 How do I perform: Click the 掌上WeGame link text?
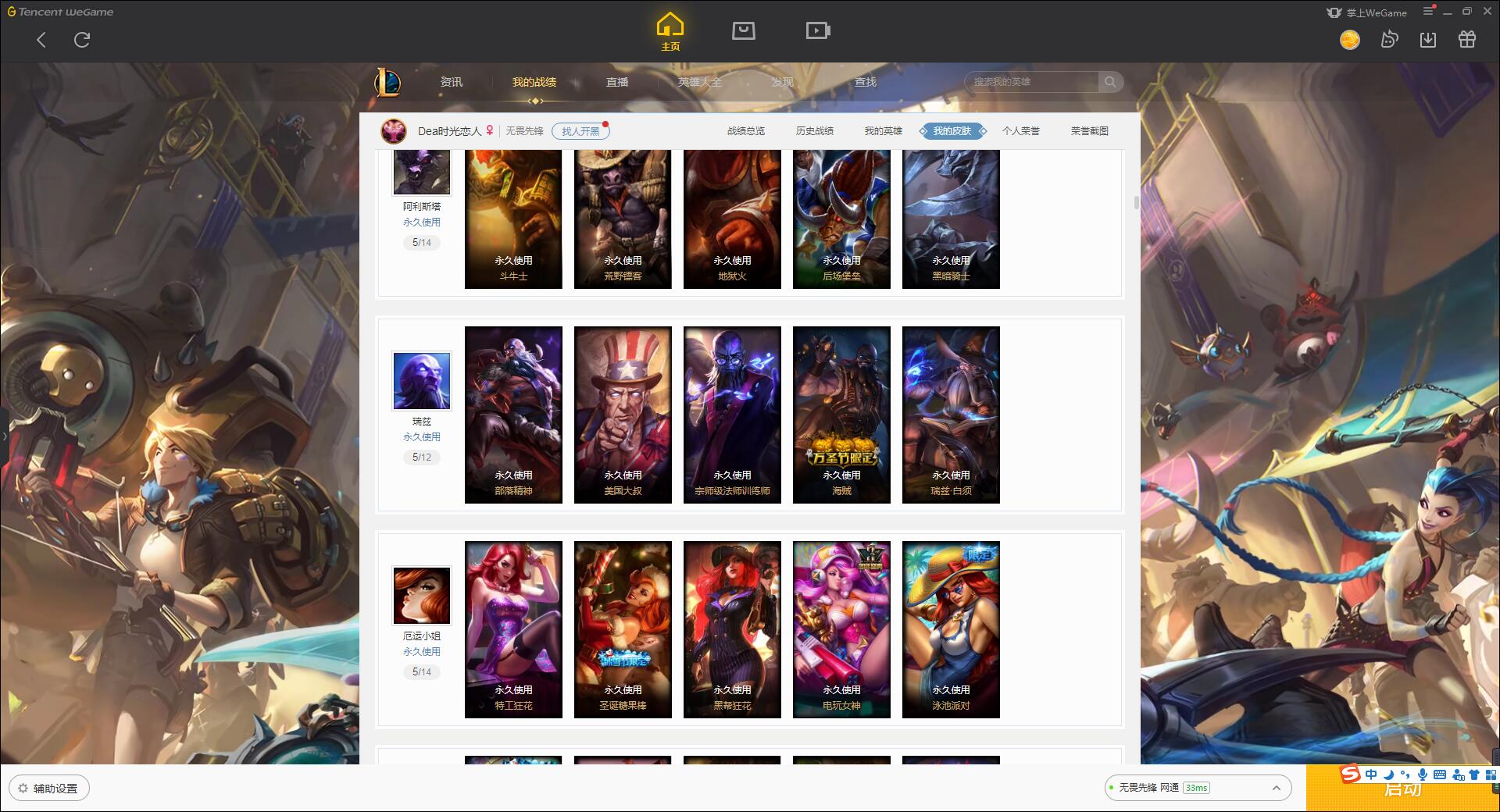pyautogui.click(x=1377, y=12)
